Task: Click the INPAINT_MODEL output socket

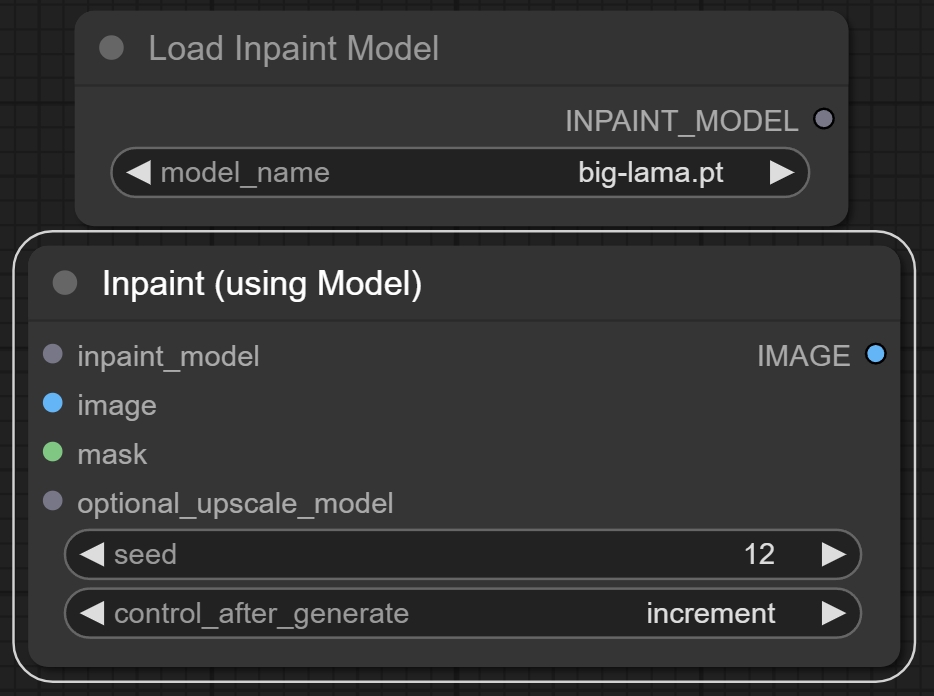Action: 824,119
